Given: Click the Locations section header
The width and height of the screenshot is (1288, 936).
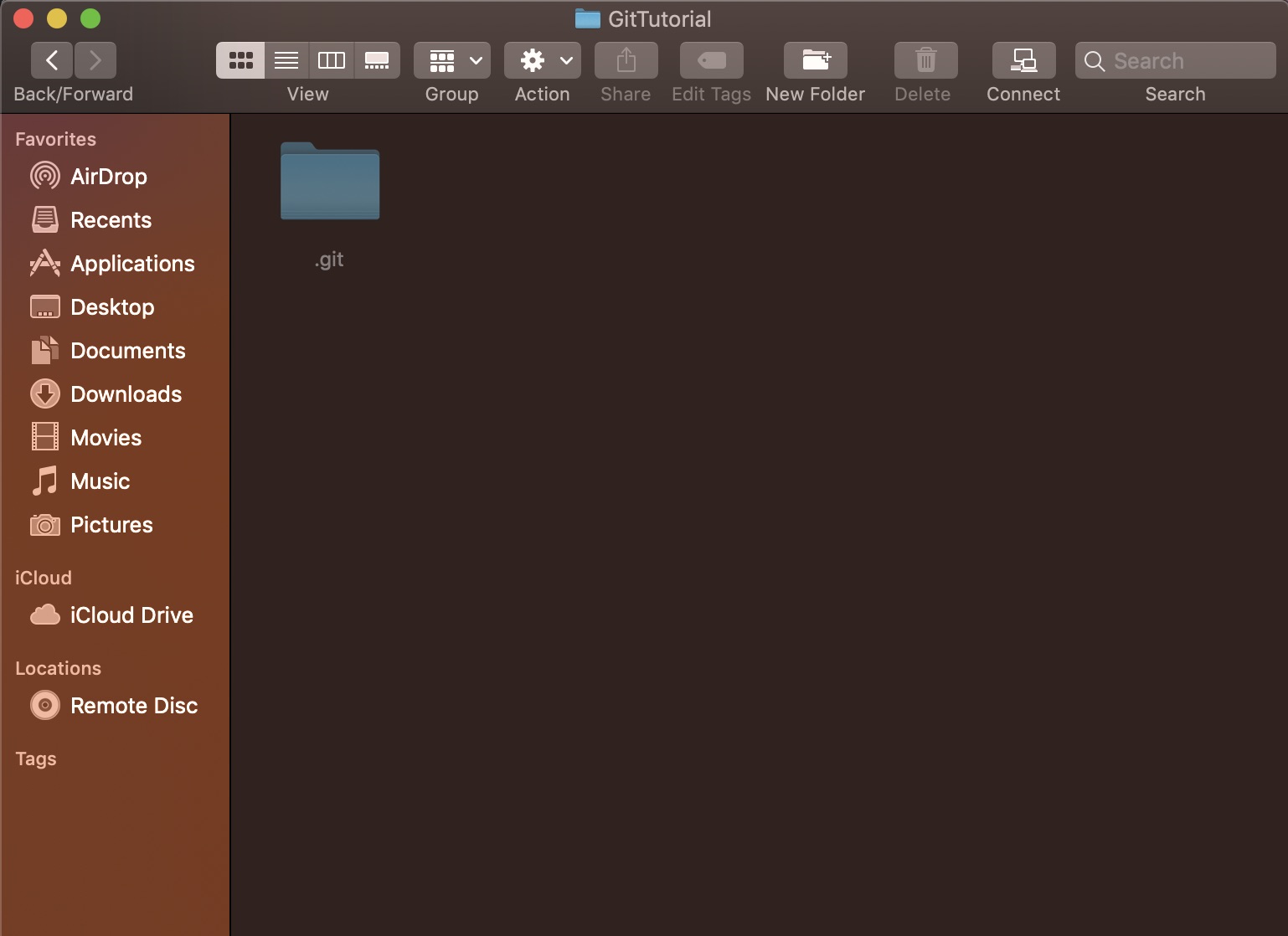Looking at the screenshot, I should click(58, 668).
